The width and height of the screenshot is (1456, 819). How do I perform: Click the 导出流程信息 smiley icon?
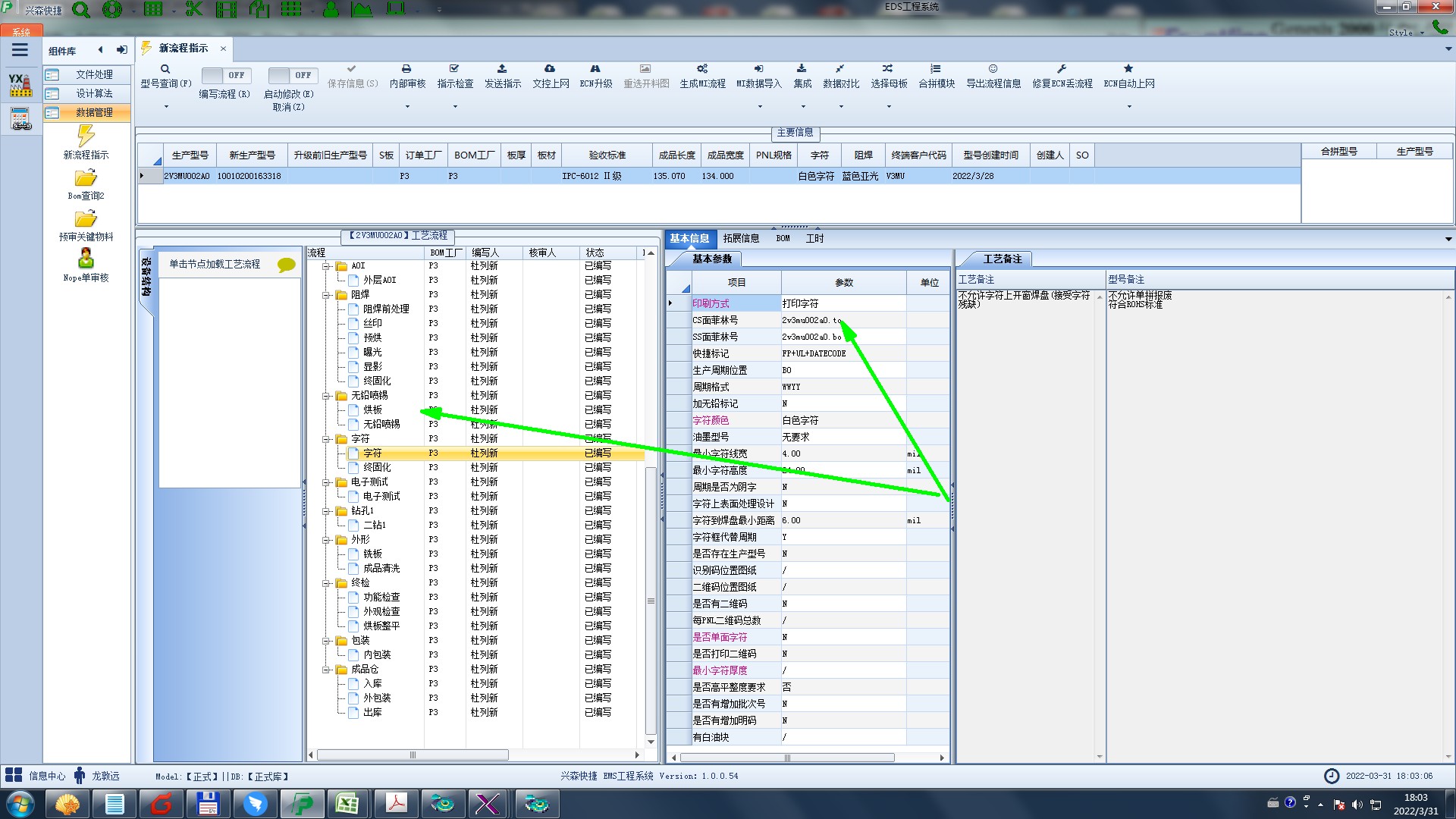point(993,69)
